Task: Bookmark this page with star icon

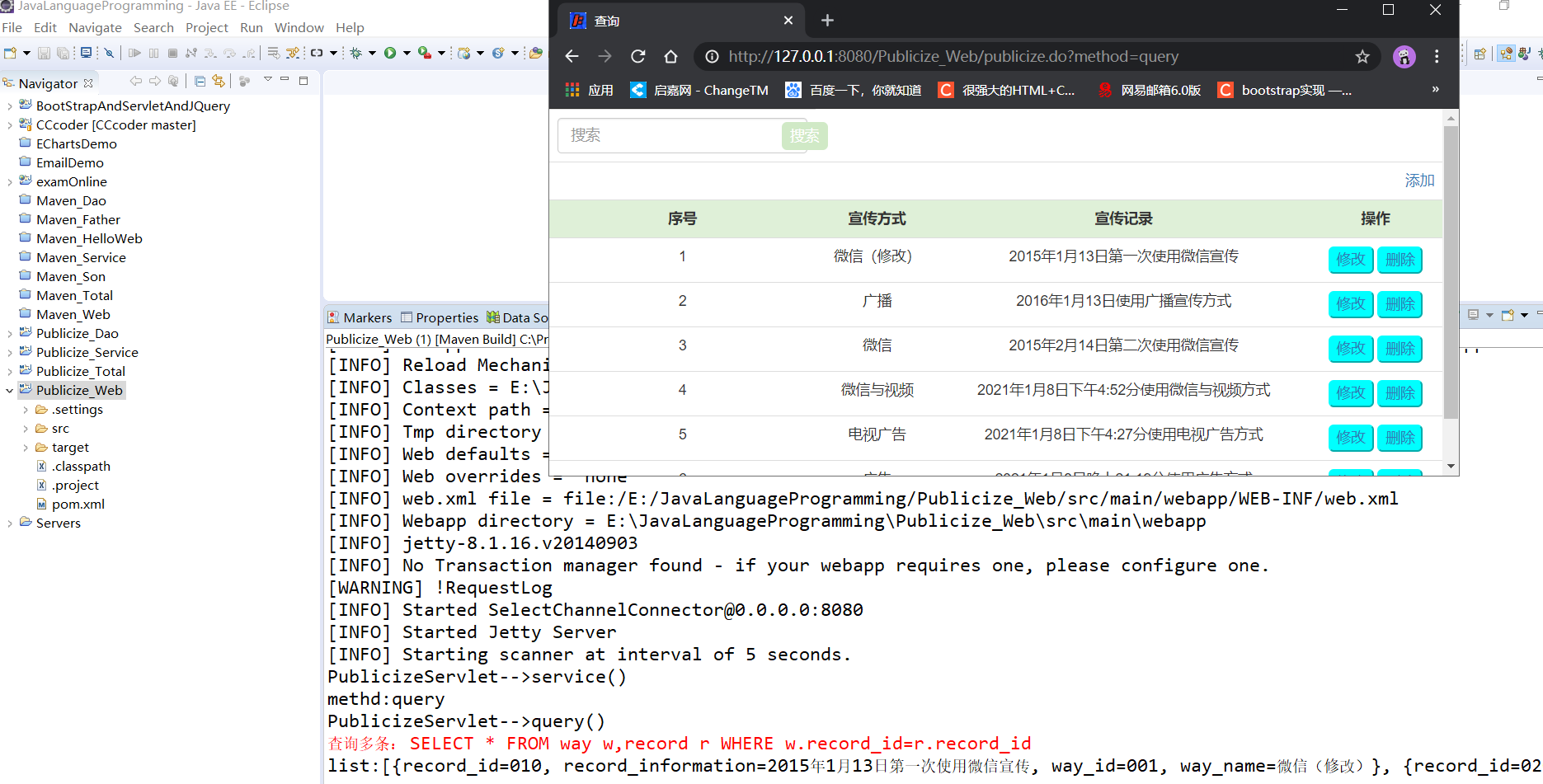Action: (x=1362, y=56)
